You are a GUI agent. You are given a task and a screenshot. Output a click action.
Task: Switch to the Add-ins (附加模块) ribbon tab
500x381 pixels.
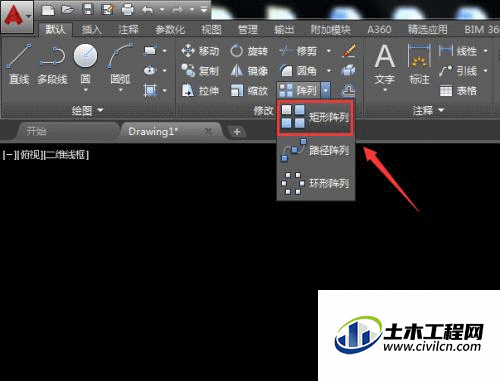(331, 30)
